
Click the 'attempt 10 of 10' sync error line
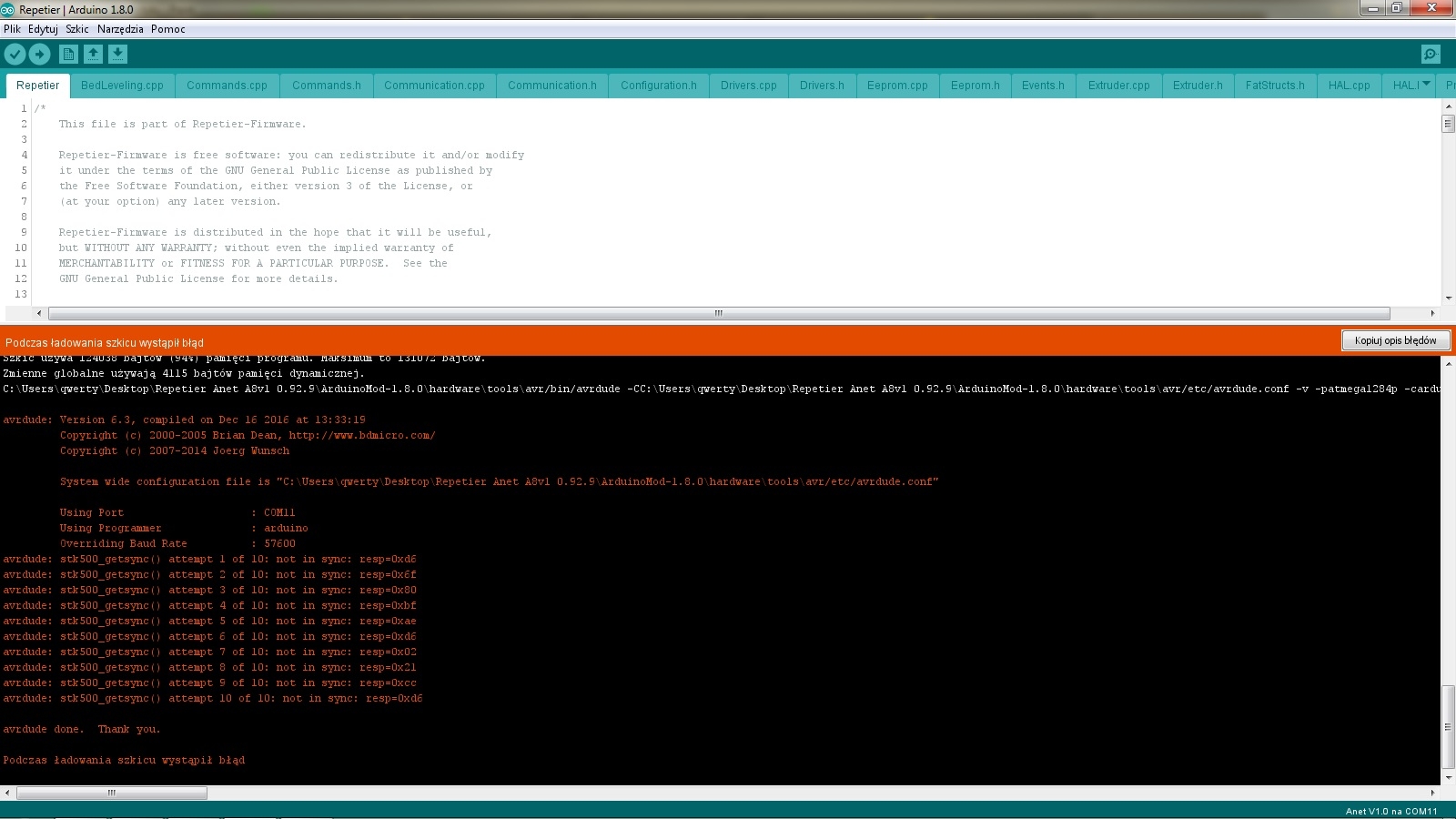click(213, 698)
